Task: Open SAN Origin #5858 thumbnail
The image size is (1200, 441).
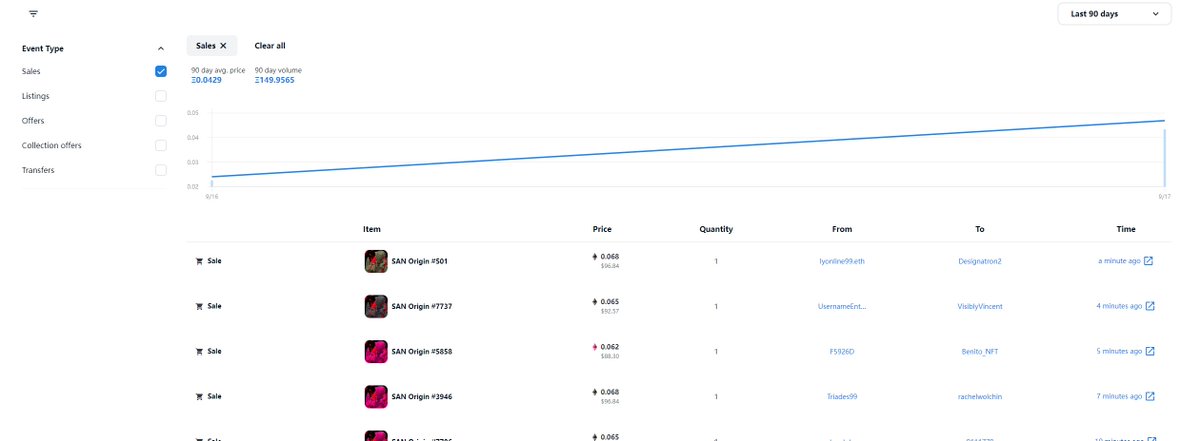Action: coord(376,351)
